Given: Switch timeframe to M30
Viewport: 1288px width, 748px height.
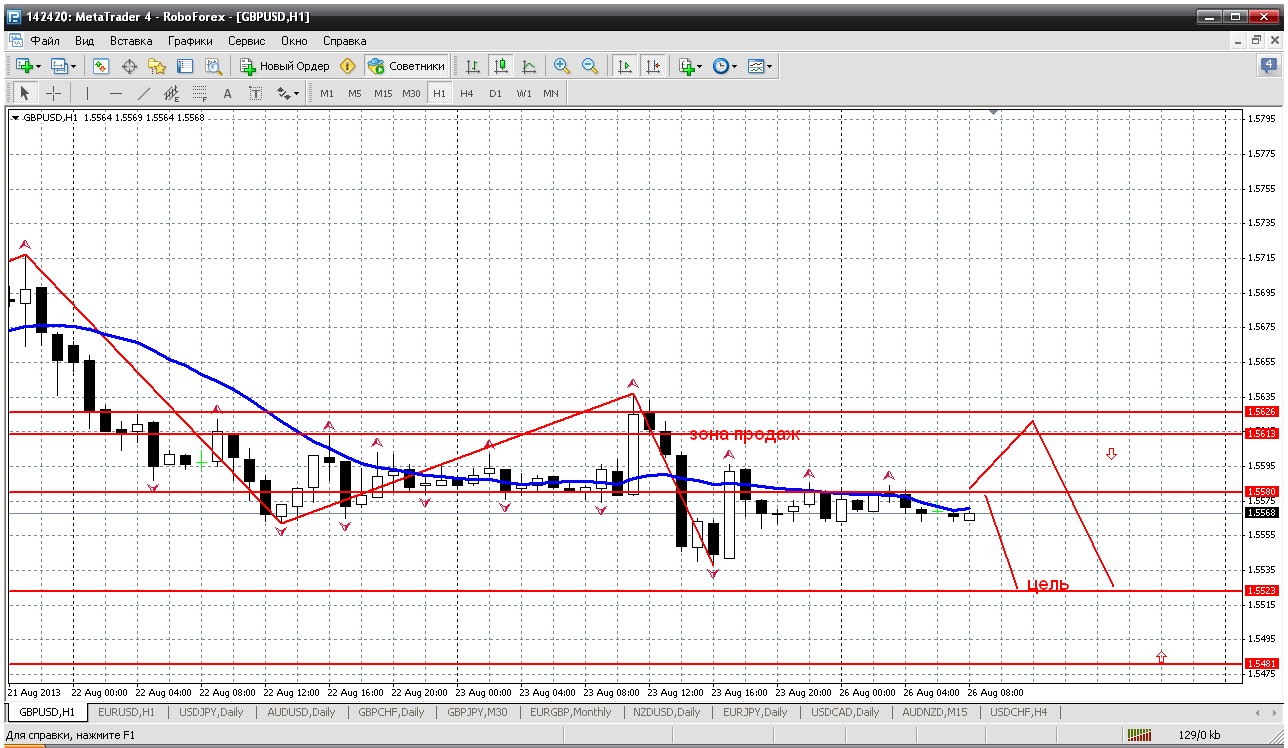Looking at the screenshot, I should [x=411, y=93].
